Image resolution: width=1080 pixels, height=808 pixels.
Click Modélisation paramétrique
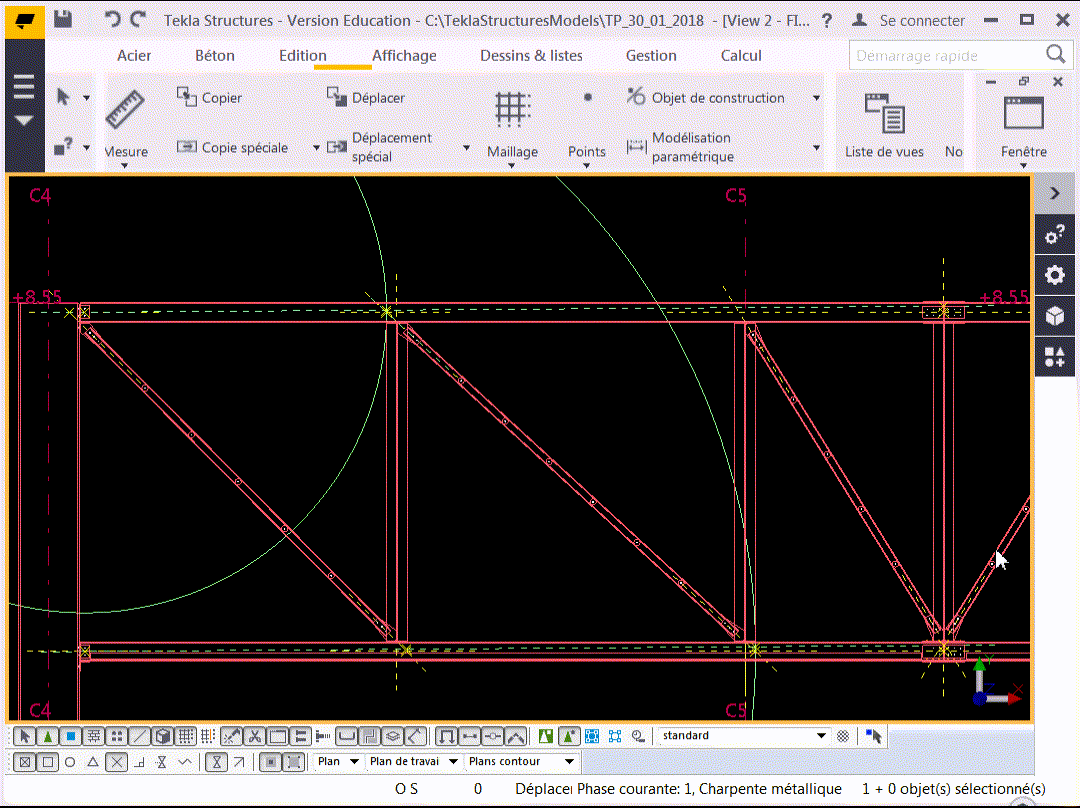[x=681, y=147]
